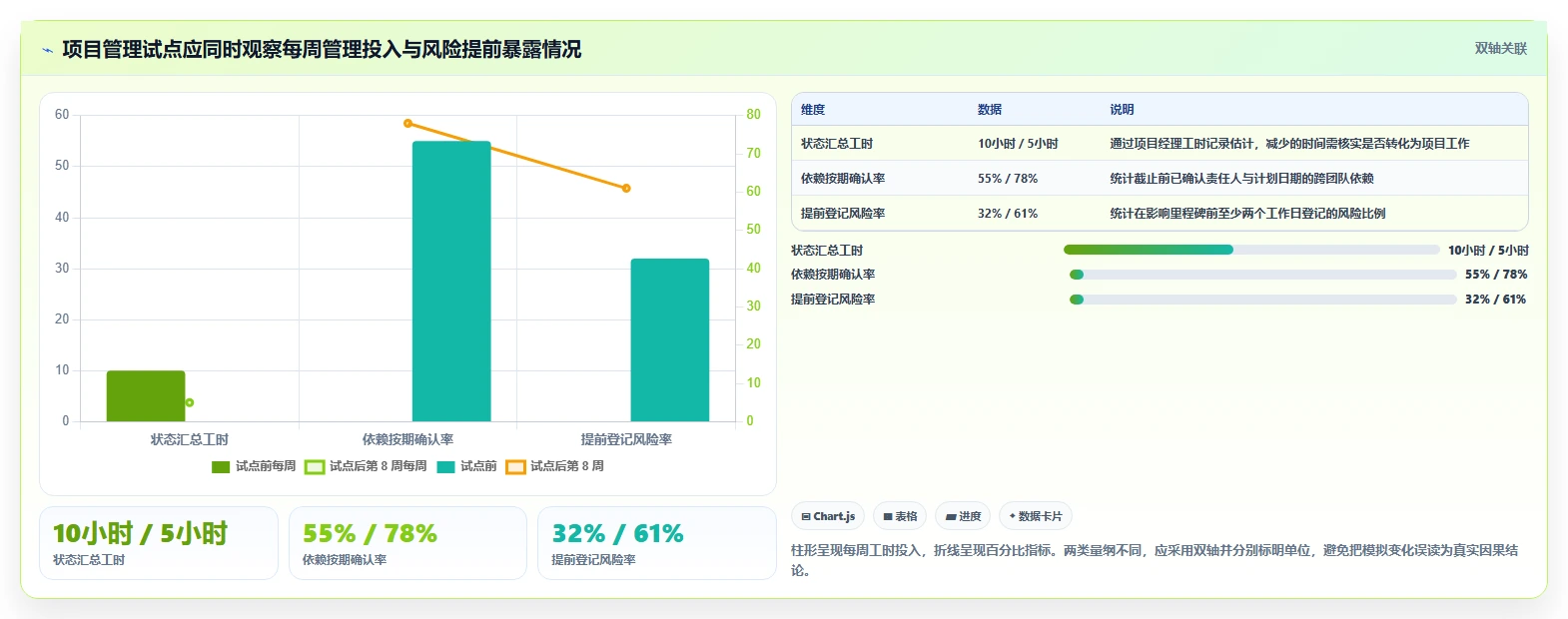Click the 依赖按期确认率 progress bar

click(x=1263, y=275)
